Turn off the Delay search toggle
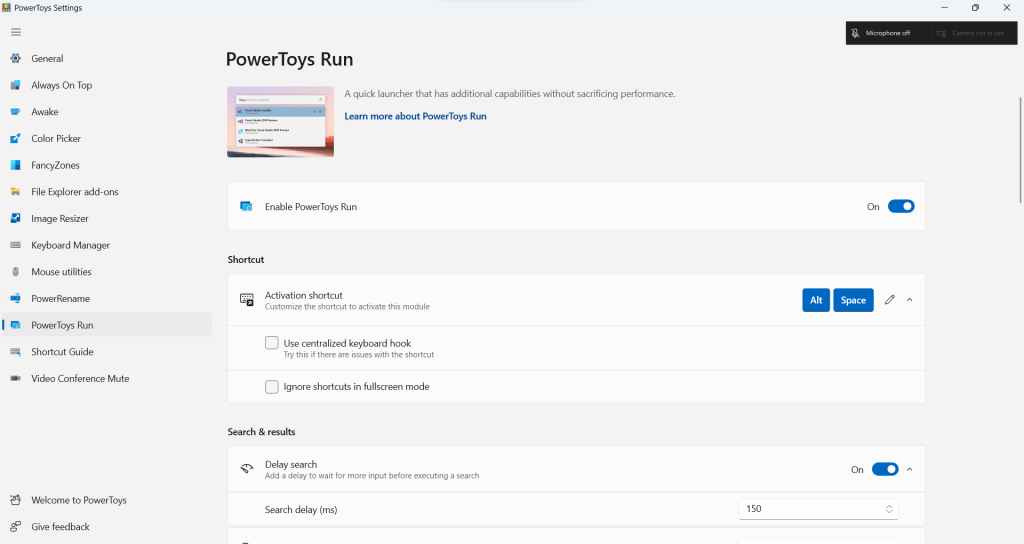 885,470
